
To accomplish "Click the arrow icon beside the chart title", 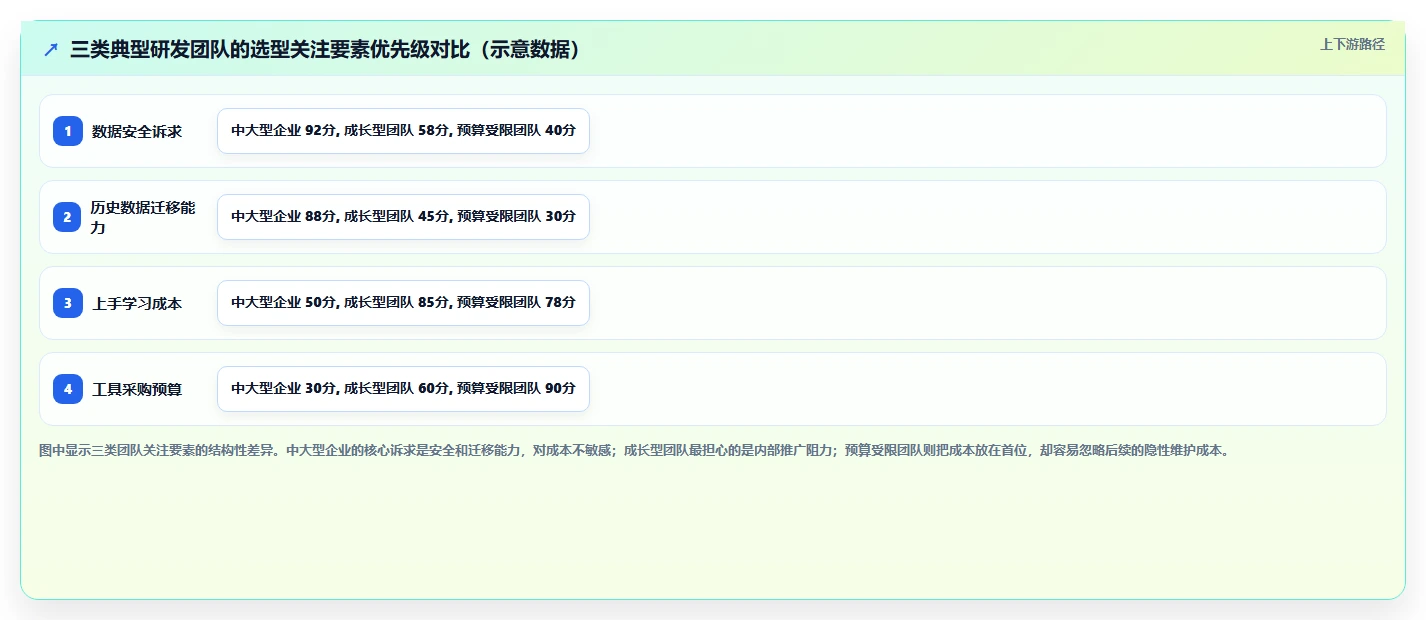I will [x=51, y=50].
